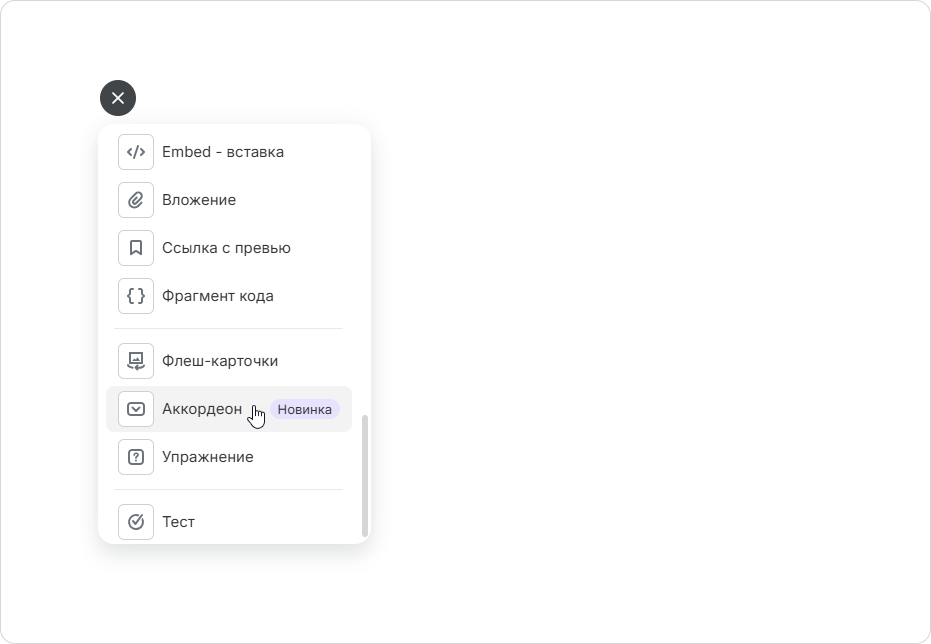Select the "Тест" option
Image resolution: width=931 pixels, height=644 pixels.
coord(229,522)
